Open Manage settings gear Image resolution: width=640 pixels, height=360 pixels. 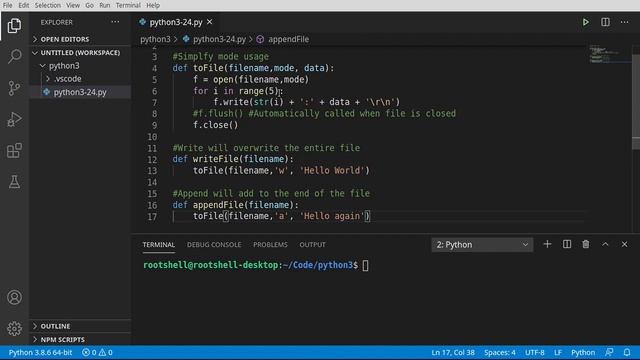pyautogui.click(x=14, y=328)
